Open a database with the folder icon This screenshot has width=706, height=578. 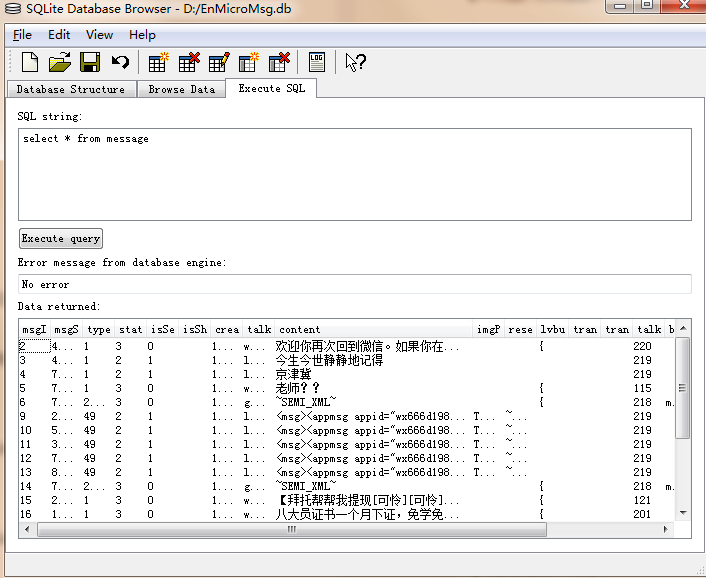(x=60, y=62)
